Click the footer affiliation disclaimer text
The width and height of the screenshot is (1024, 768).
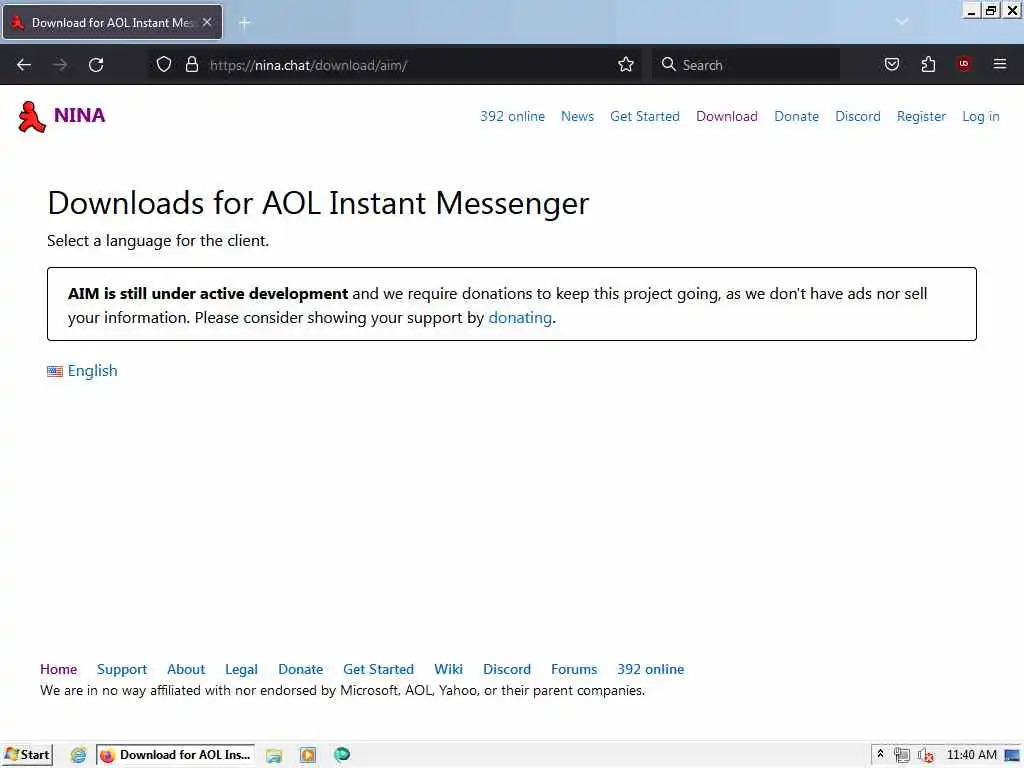pyautogui.click(x=342, y=691)
